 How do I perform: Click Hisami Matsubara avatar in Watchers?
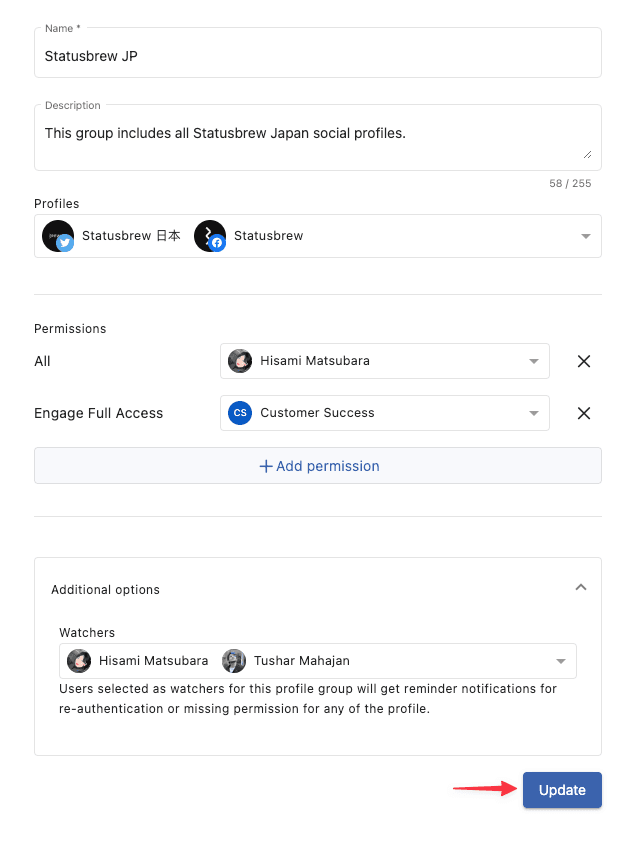[79, 661]
